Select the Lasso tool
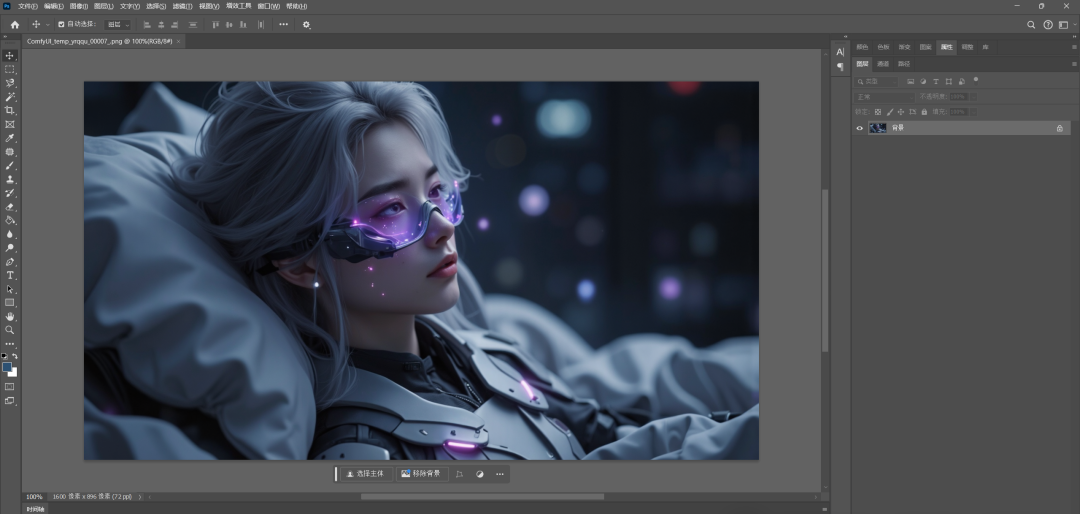Viewport: 1080px width, 514px height. (x=10, y=83)
